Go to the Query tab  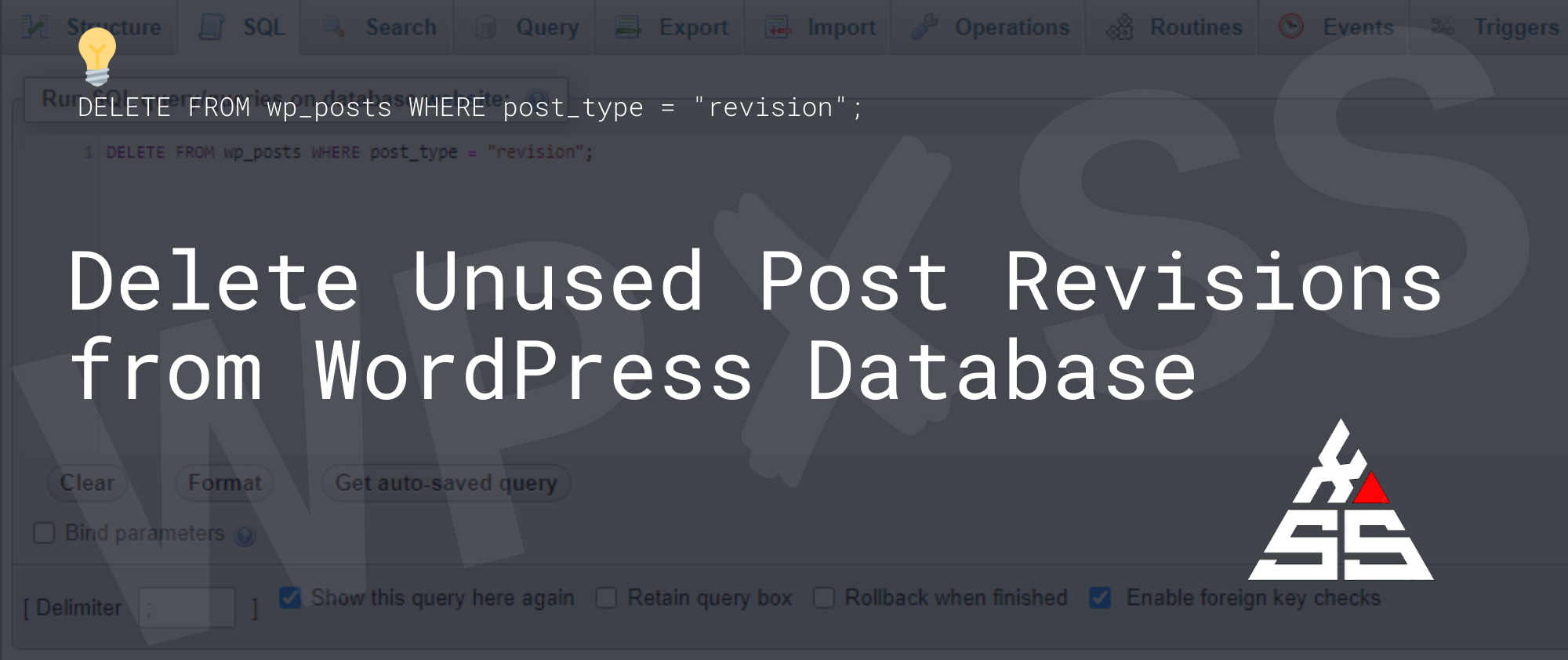pyautogui.click(x=525, y=27)
